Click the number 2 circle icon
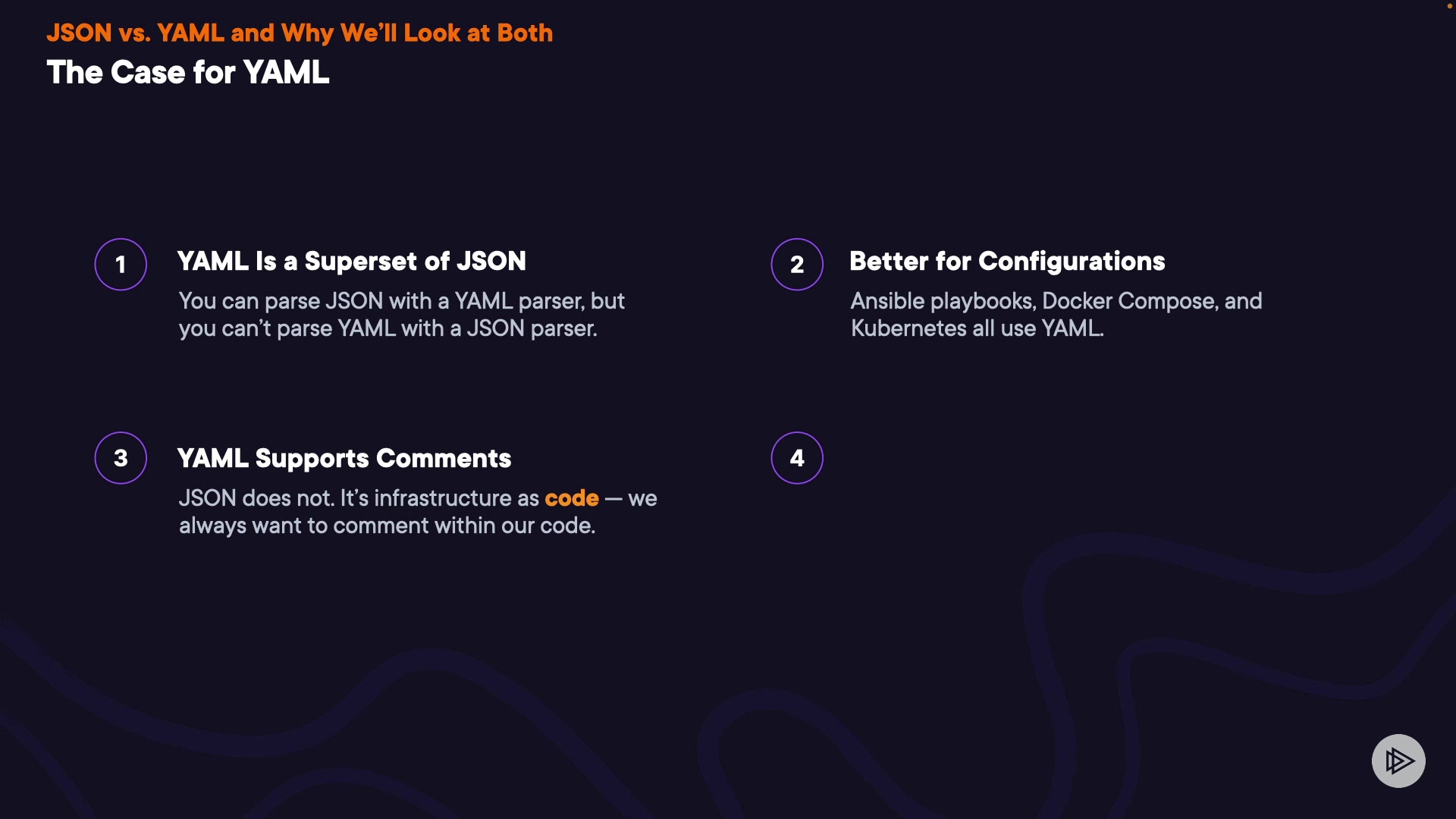The image size is (1456, 819). pos(797,265)
